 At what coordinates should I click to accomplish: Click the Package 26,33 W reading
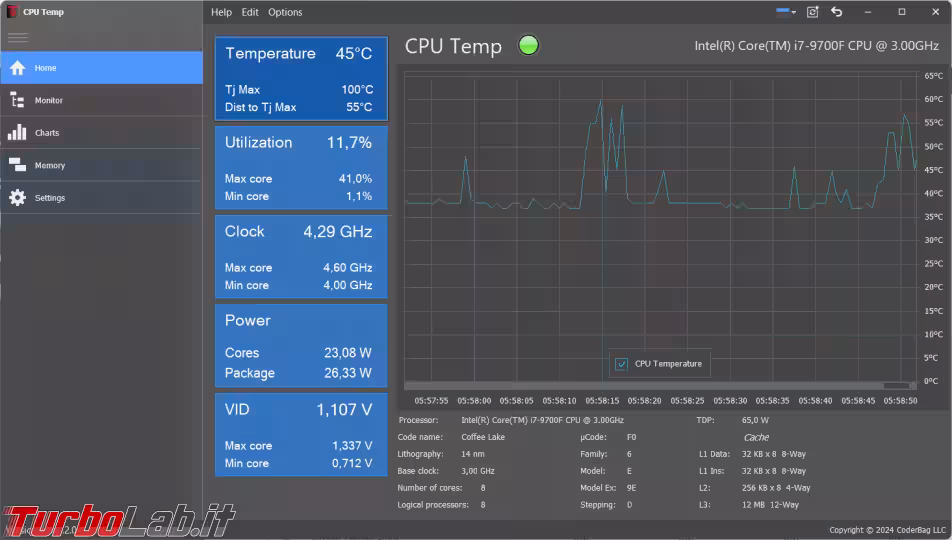tap(347, 373)
